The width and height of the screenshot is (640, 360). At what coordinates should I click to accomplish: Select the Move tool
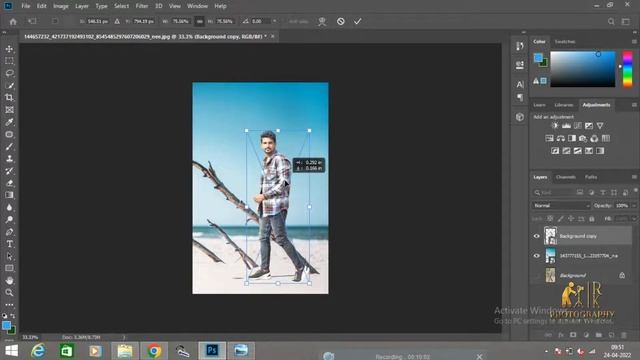(9, 49)
